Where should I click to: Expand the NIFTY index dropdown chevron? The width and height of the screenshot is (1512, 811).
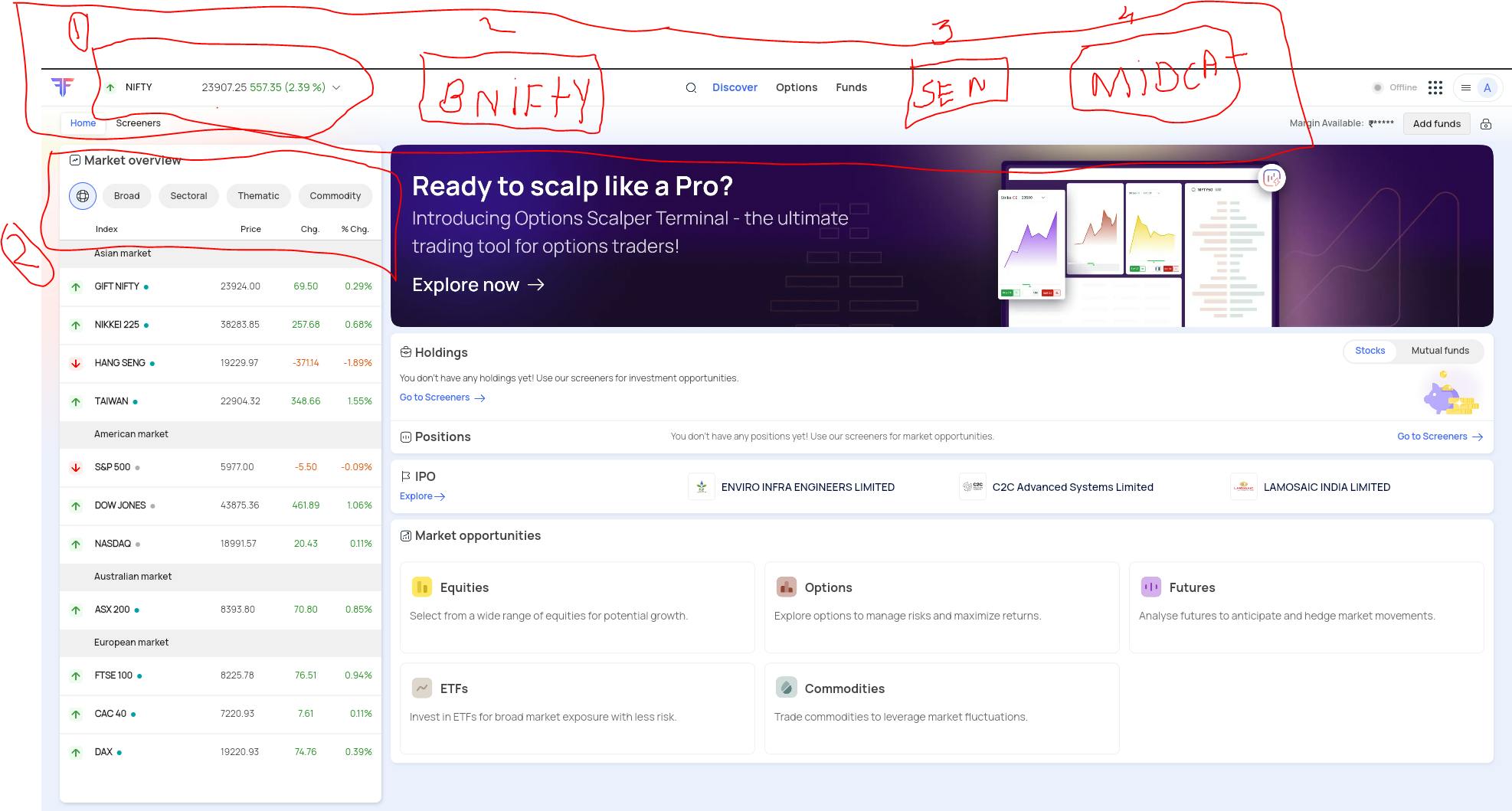[x=336, y=88]
